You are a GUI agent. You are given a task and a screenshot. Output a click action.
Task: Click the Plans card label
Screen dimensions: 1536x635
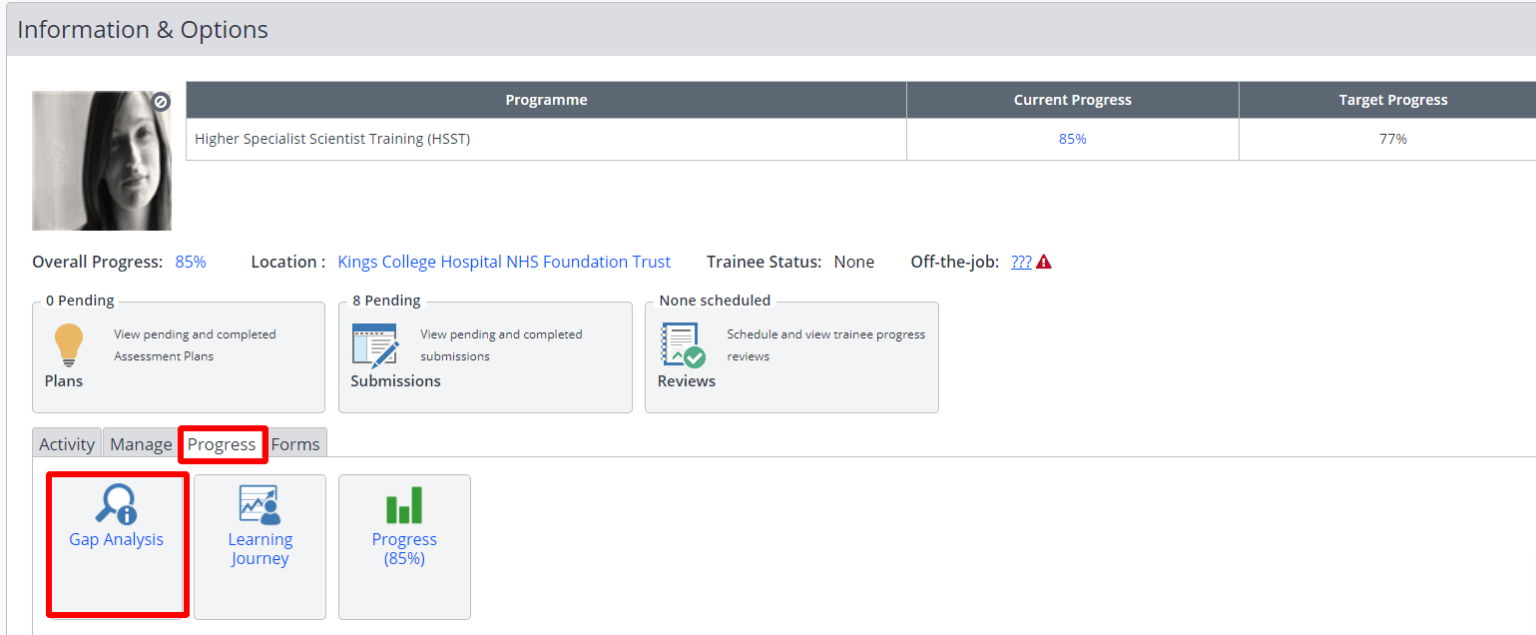click(x=64, y=381)
